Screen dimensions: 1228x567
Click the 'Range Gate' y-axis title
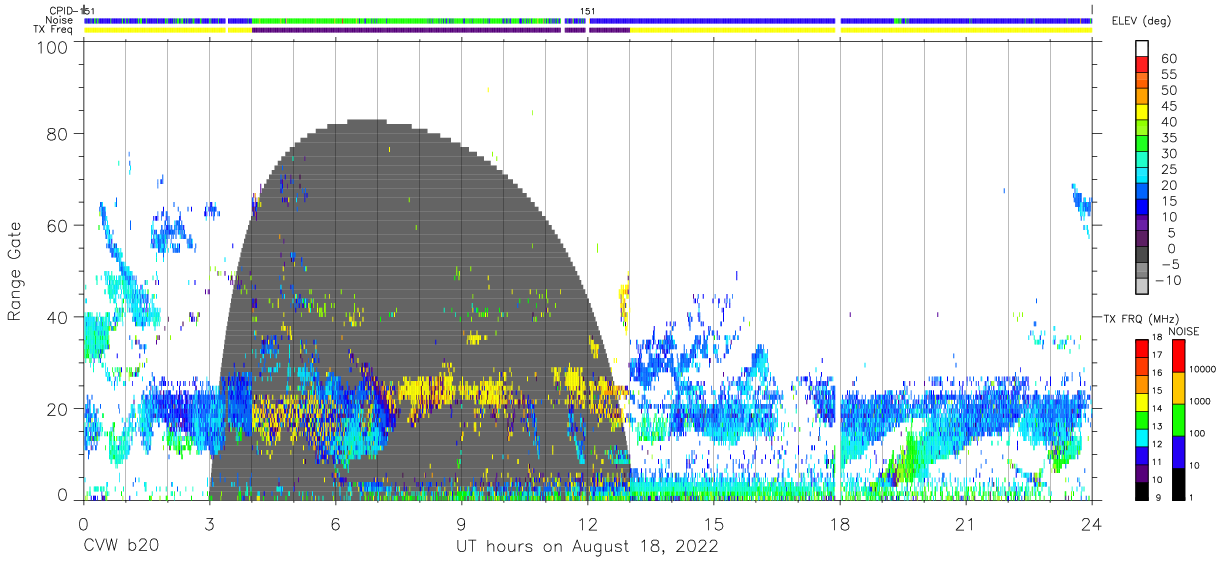pos(15,272)
